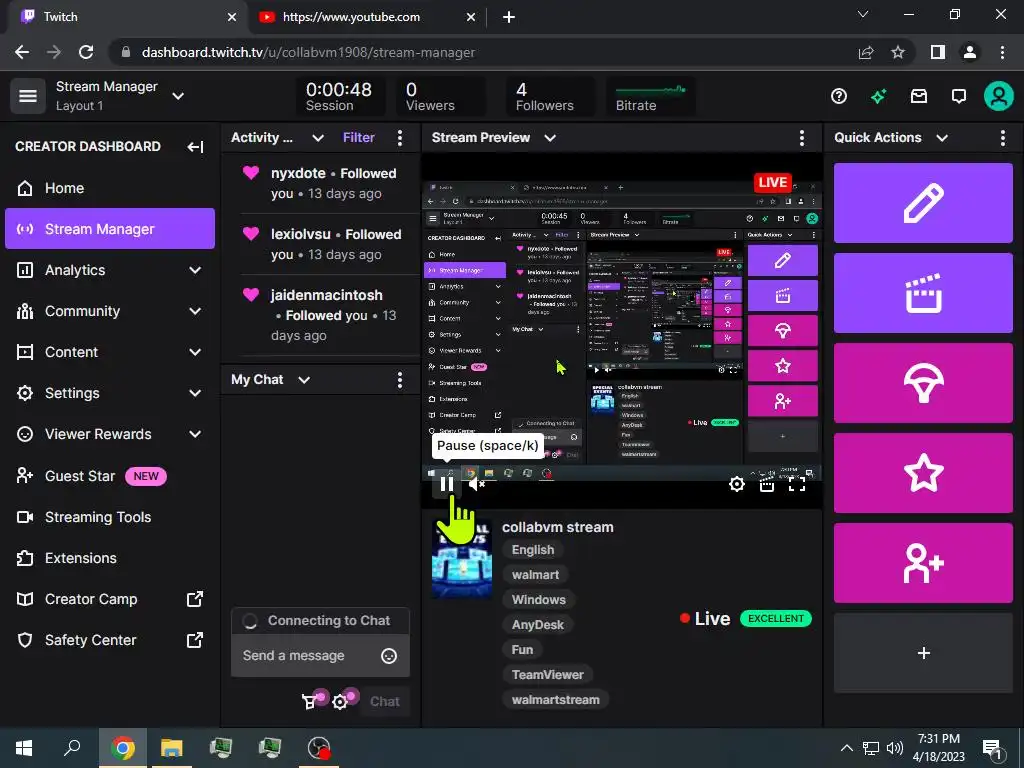
Task: Open Extensions in the sidebar
Action: click(110, 558)
